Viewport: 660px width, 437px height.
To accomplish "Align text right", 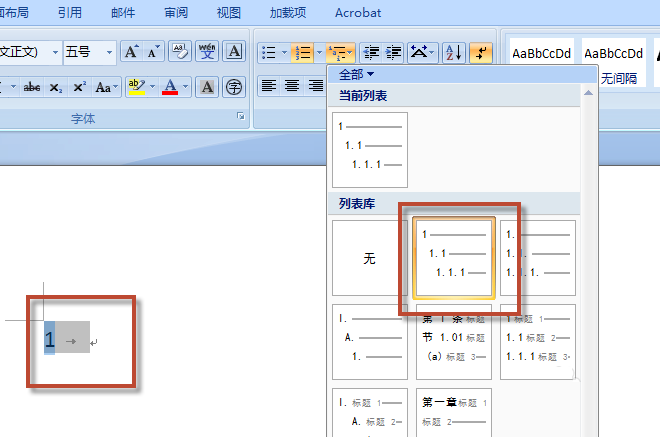I will [x=315, y=86].
